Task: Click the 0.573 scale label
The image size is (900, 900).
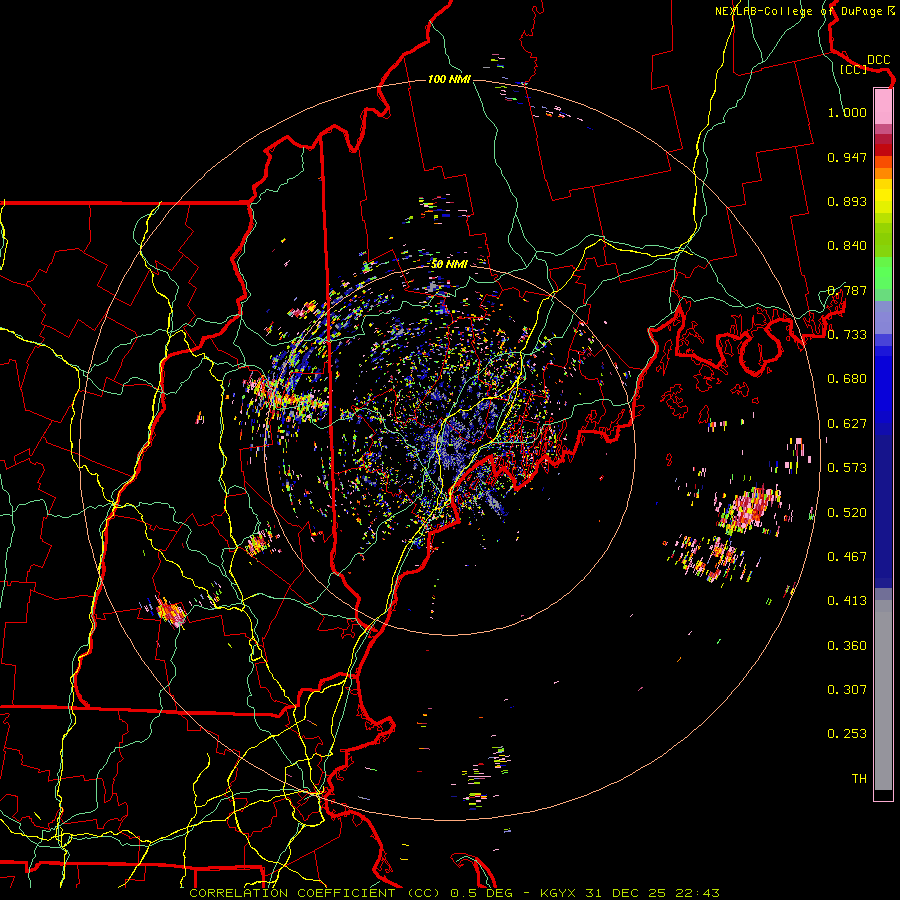Action: click(x=847, y=468)
